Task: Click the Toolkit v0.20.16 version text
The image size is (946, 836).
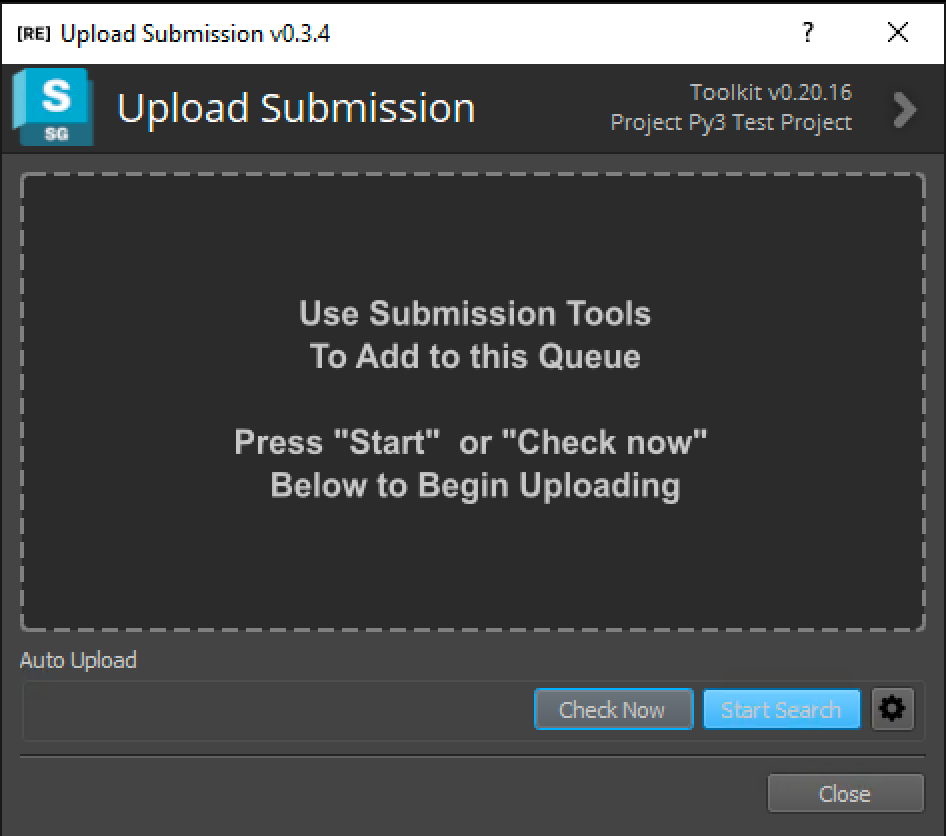Action: pos(770,92)
